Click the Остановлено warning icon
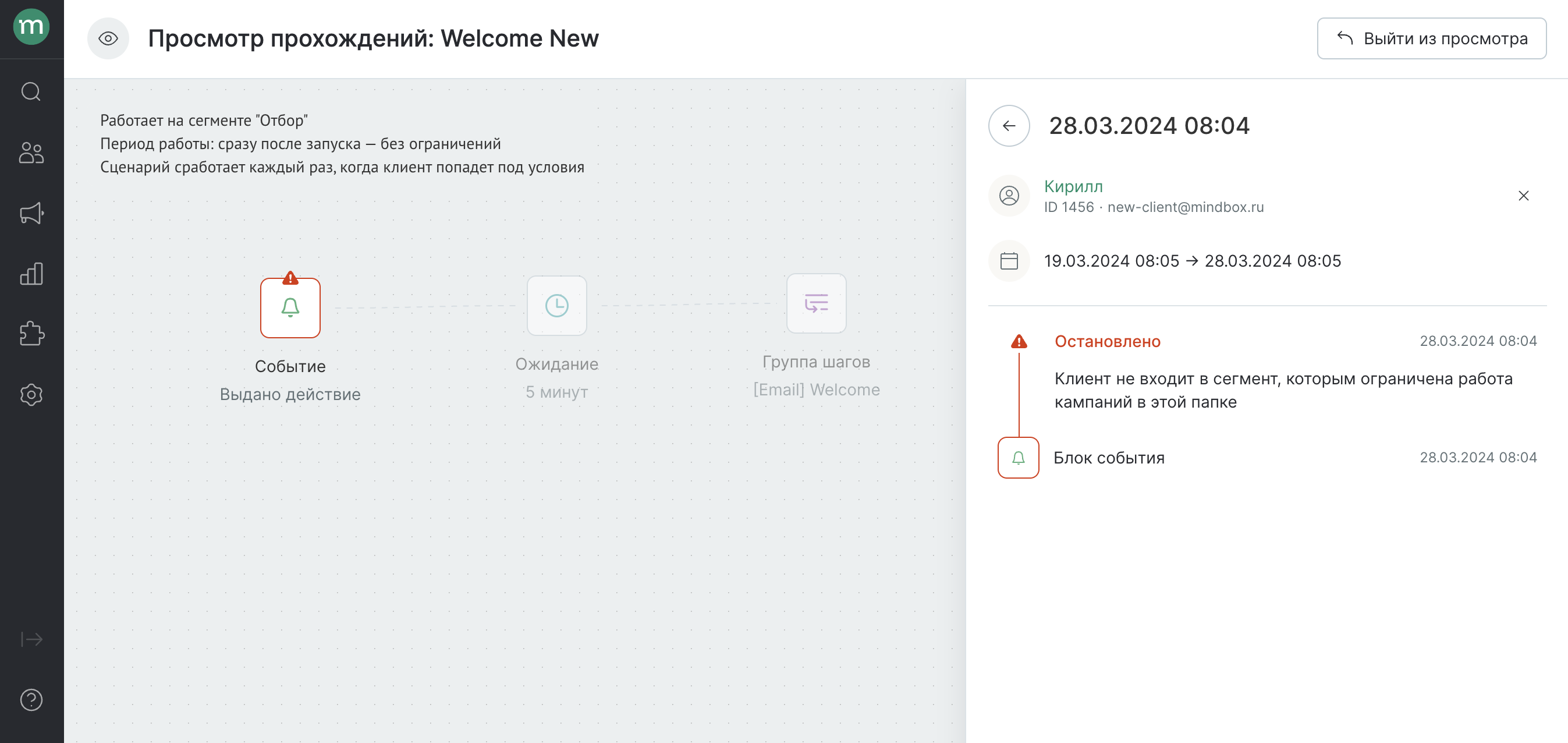 tap(1019, 342)
